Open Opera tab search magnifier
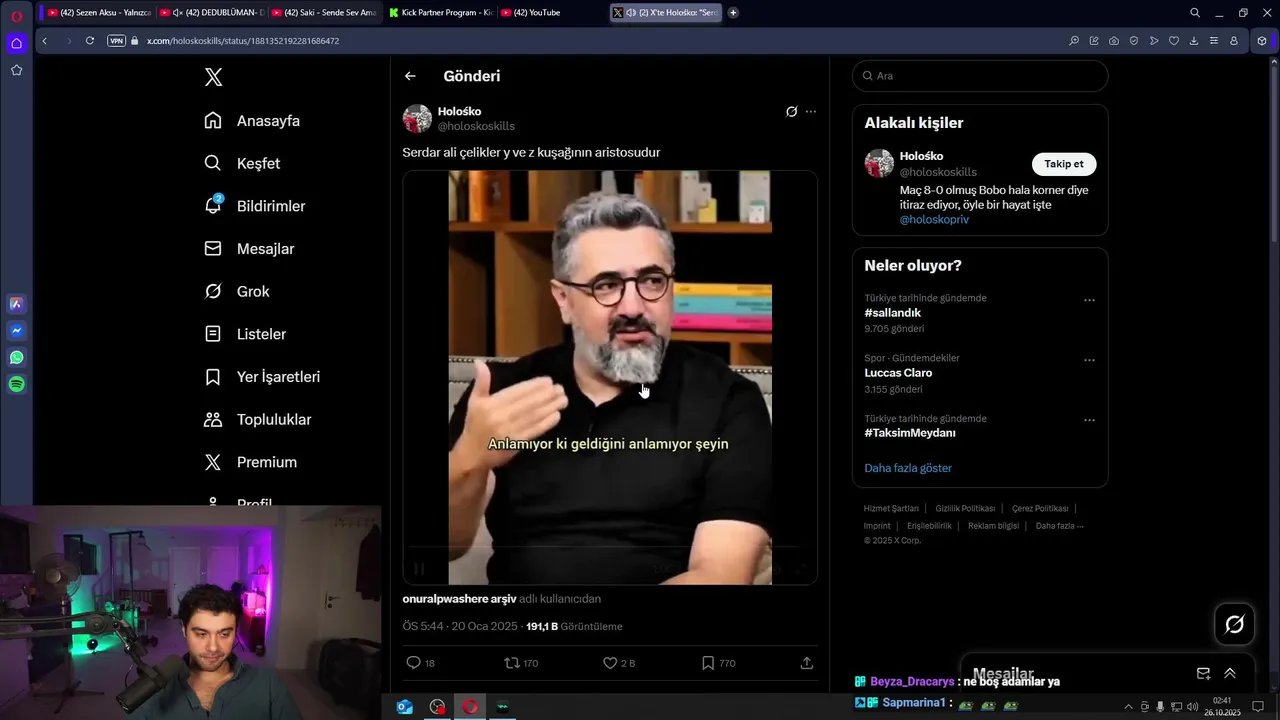 (1194, 13)
